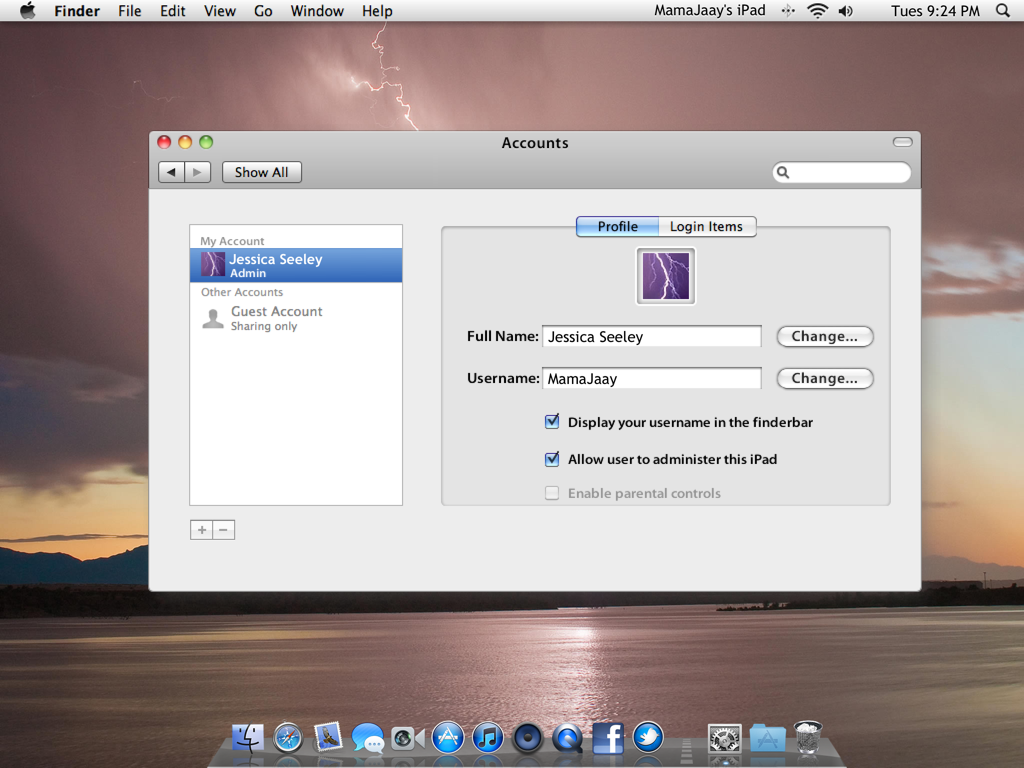Launch iTunes from the dock
1024x768 pixels.
487,738
